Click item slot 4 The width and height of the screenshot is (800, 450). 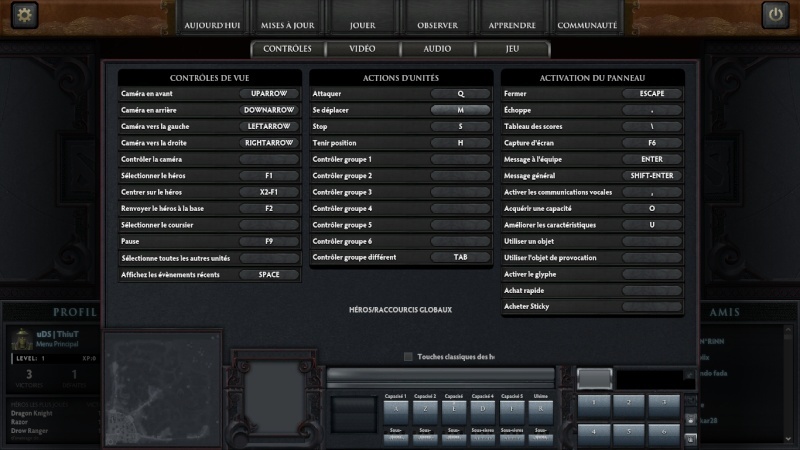(594, 435)
